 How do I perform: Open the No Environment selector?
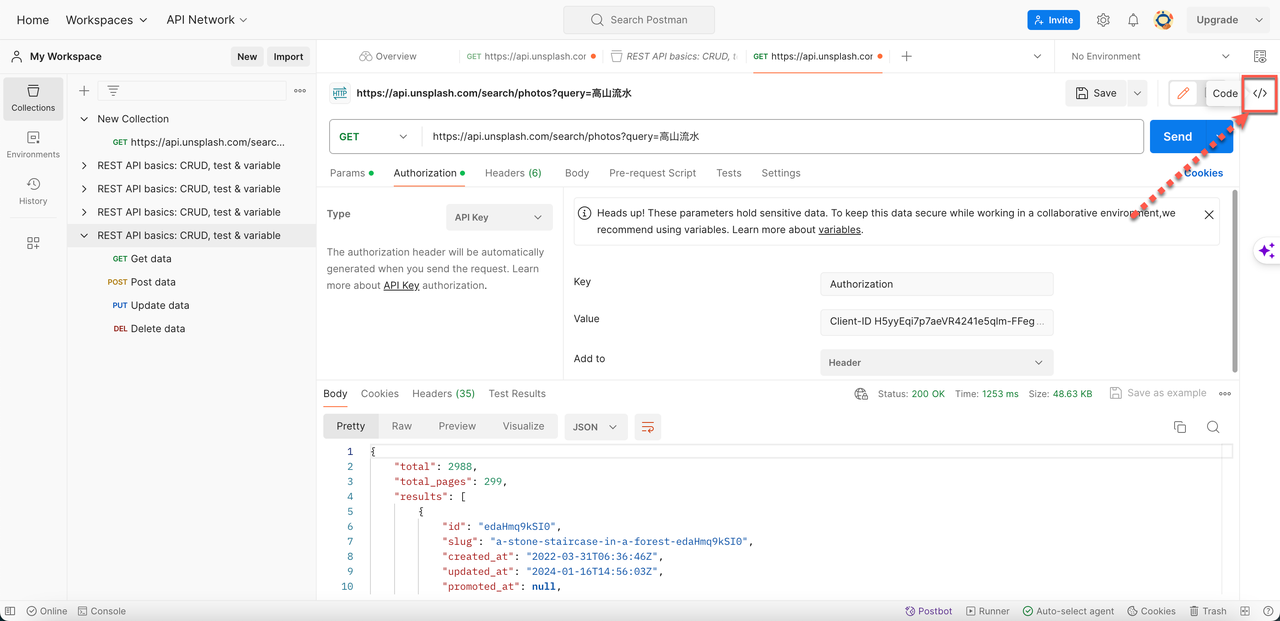point(1150,56)
